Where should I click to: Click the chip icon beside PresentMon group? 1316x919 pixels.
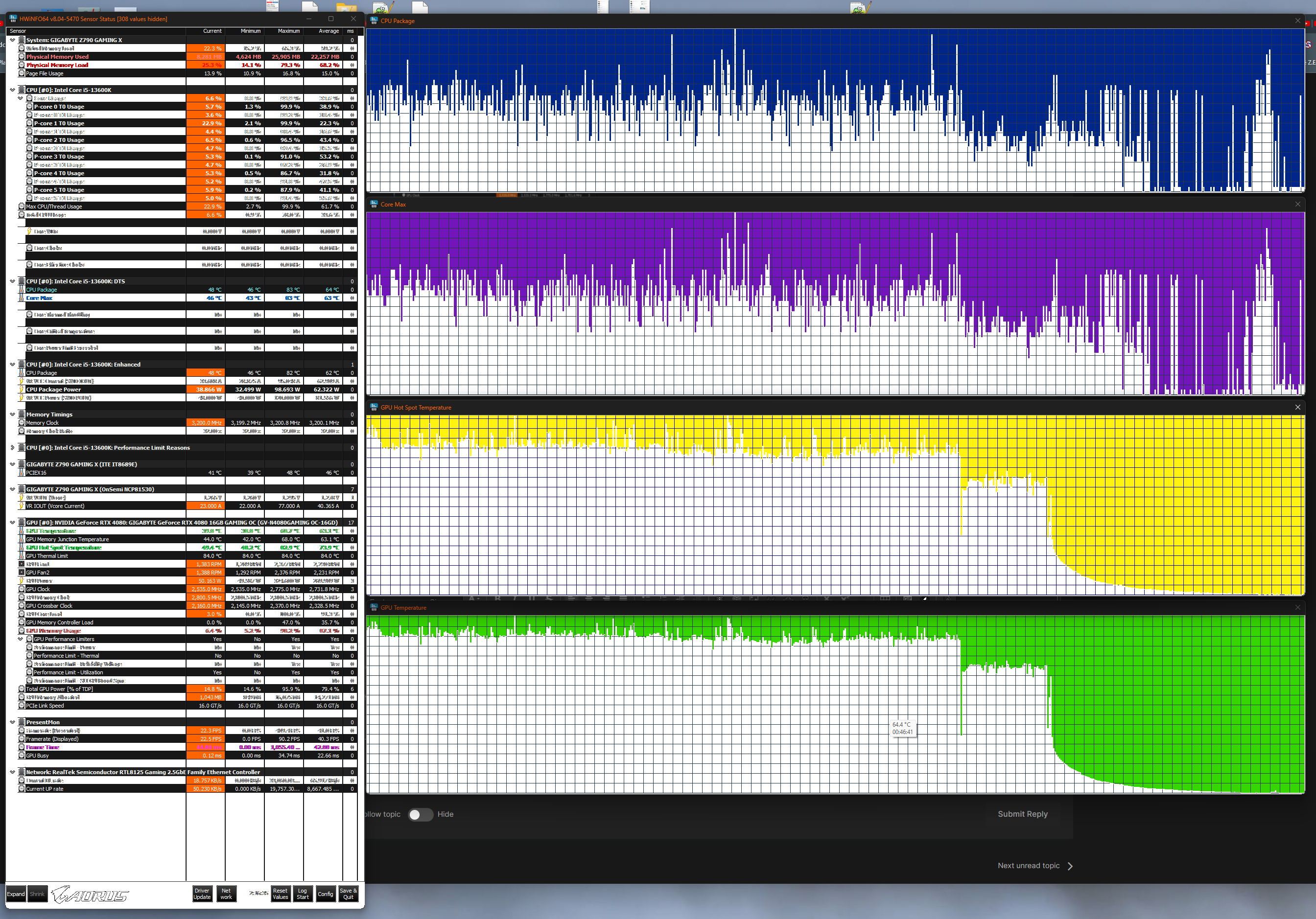coord(22,722)
